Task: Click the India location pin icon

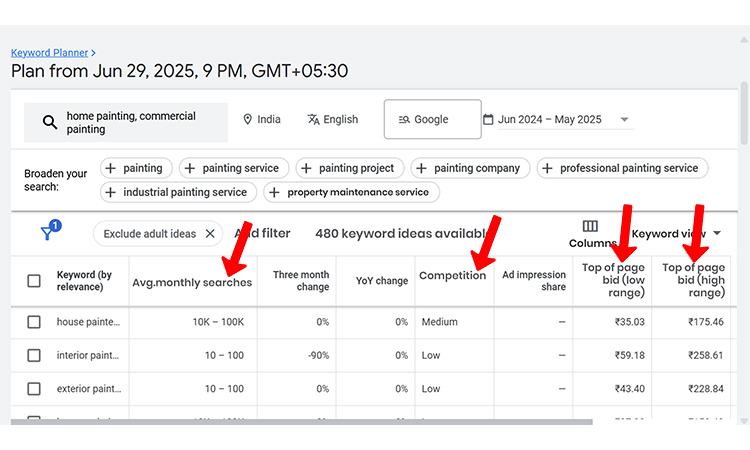Action: [247, 119]
